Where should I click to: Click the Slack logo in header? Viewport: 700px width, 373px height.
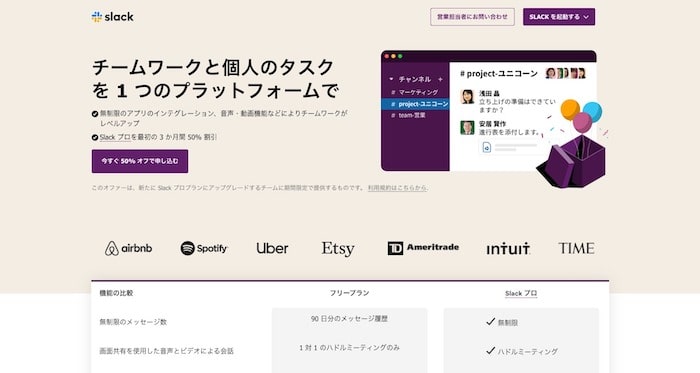(112, 17)
